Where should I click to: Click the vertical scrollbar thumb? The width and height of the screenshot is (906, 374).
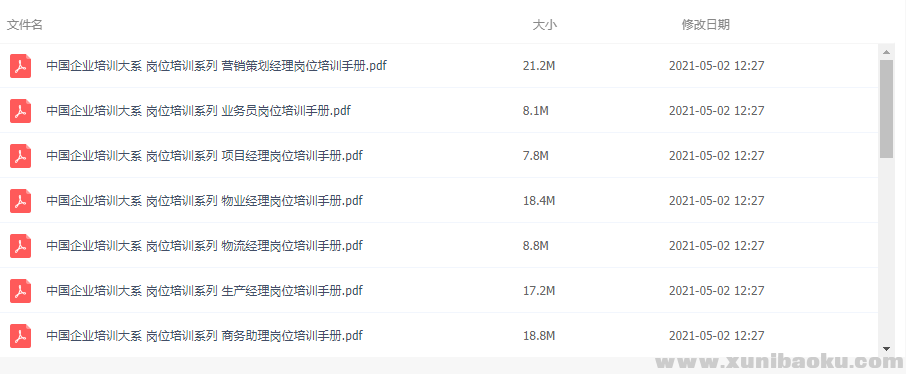coord(886,109)
